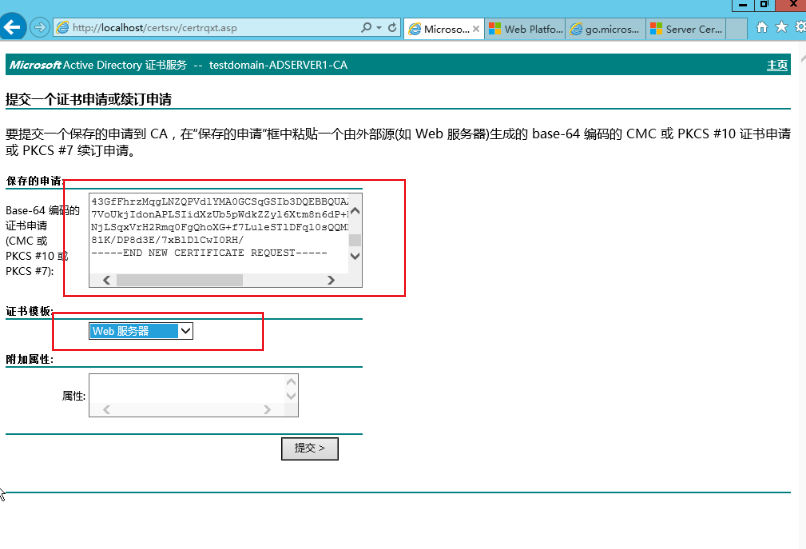
Task: Minimize the browser window
Action: (x=743, y=5)
